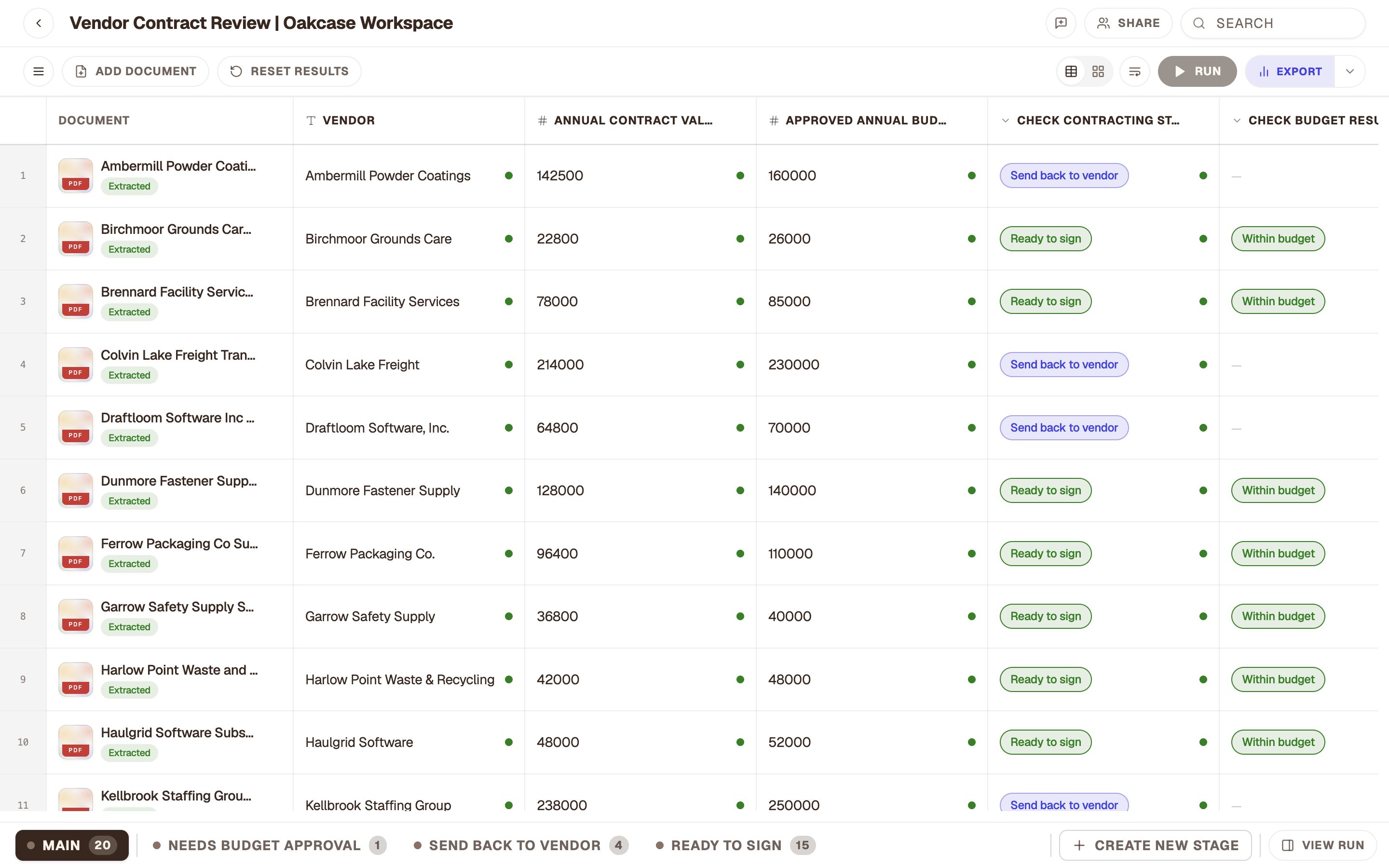Image resolution: width=1389 pixels, height=868 pixels.
Task: Select Brennard 'Within budget' tag
Action: [x=1278, y=301]
